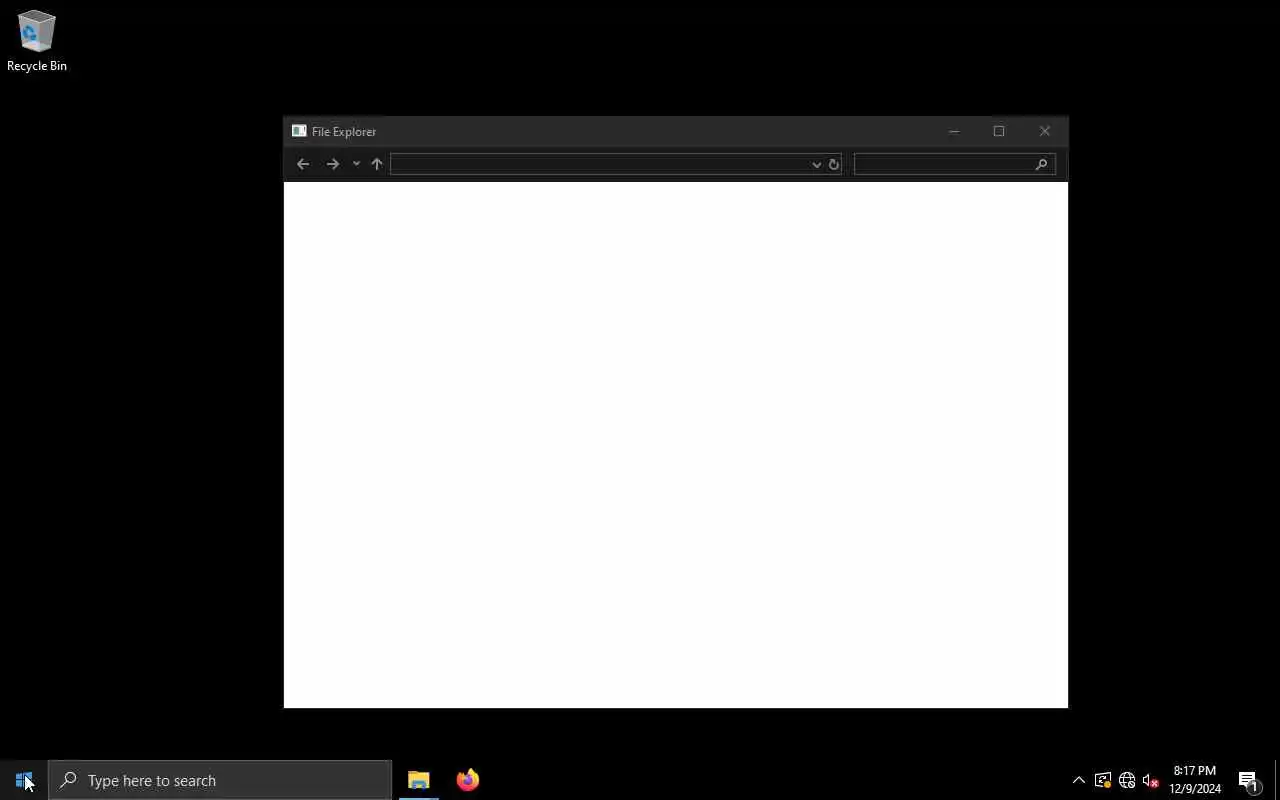Screen dimensions: 1280x800
Task: Minimize the File Explorer window
Action: coord(954,131)
